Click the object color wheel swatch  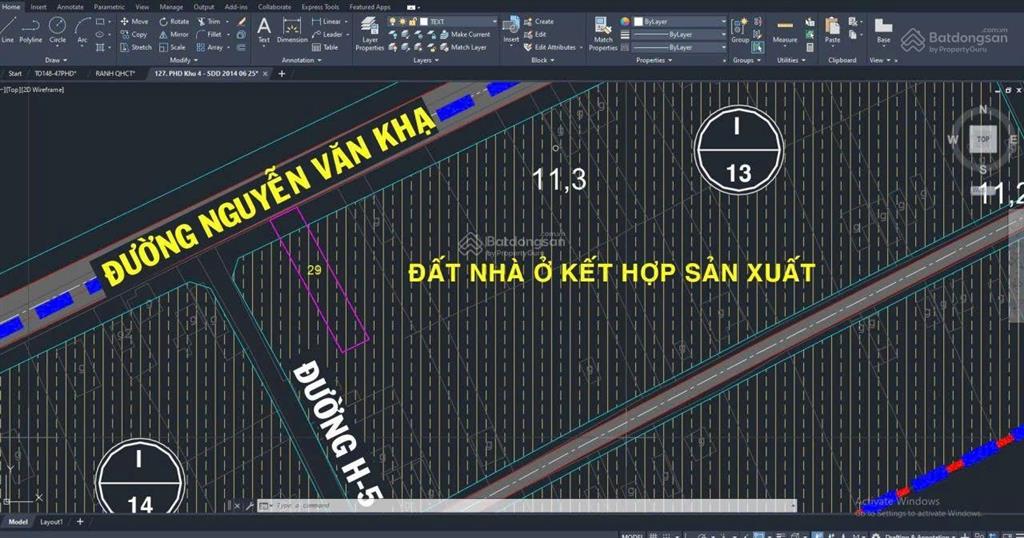pos(625,22)
